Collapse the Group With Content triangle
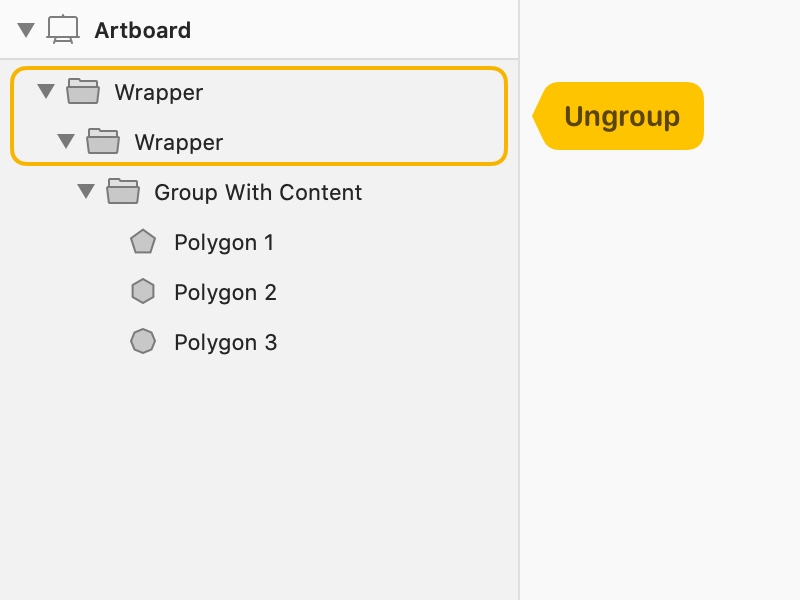This screenshot has height=600, width=800. click(86, 191)
